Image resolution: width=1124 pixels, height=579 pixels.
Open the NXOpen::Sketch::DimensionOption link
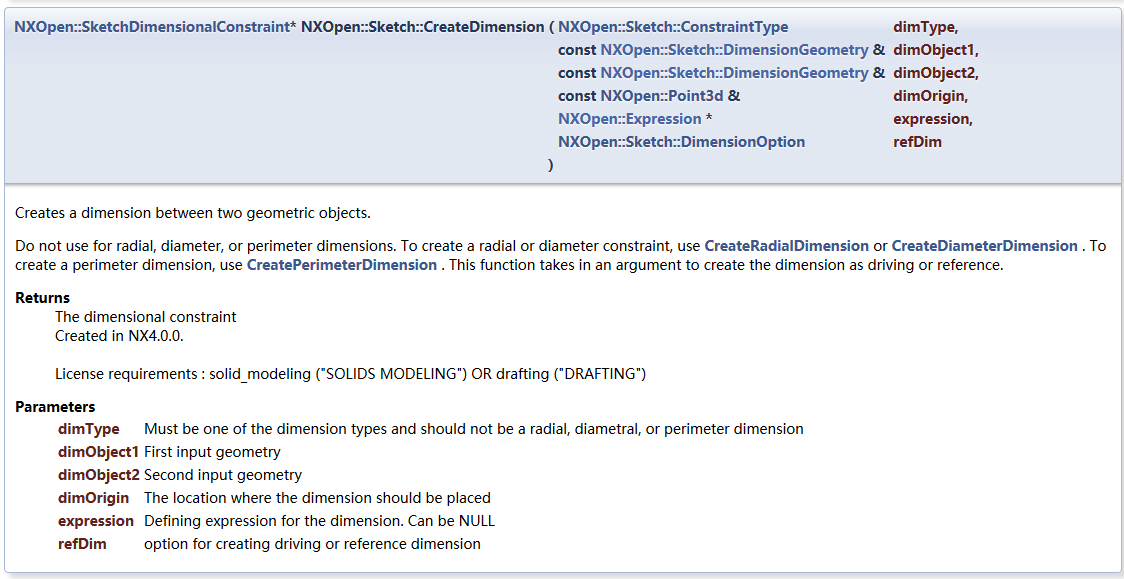coord(681,142)
